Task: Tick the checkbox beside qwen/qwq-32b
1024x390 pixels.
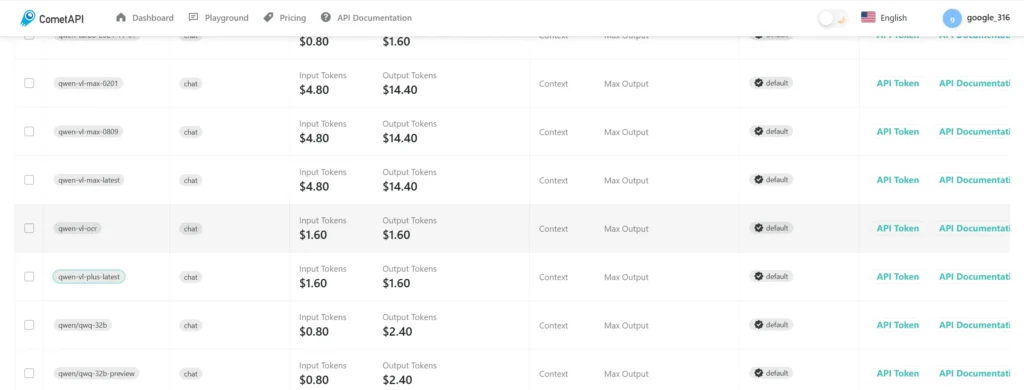Action: [x=29, y=325]
